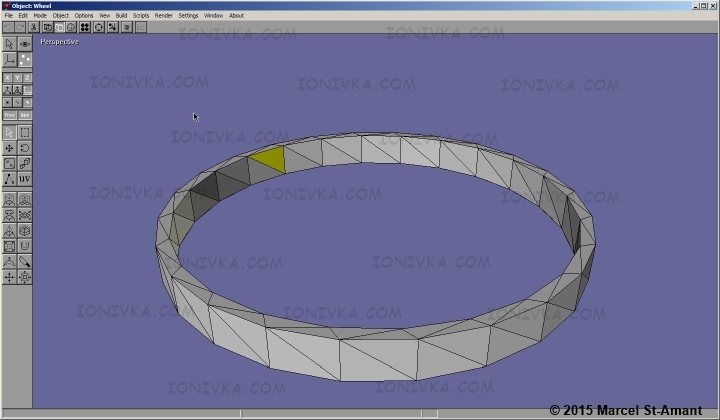Screen dimensions: 720x420
Task: Click the Undo arrow in toolbar
Action: pyautogui.click(x=9, y=27)
